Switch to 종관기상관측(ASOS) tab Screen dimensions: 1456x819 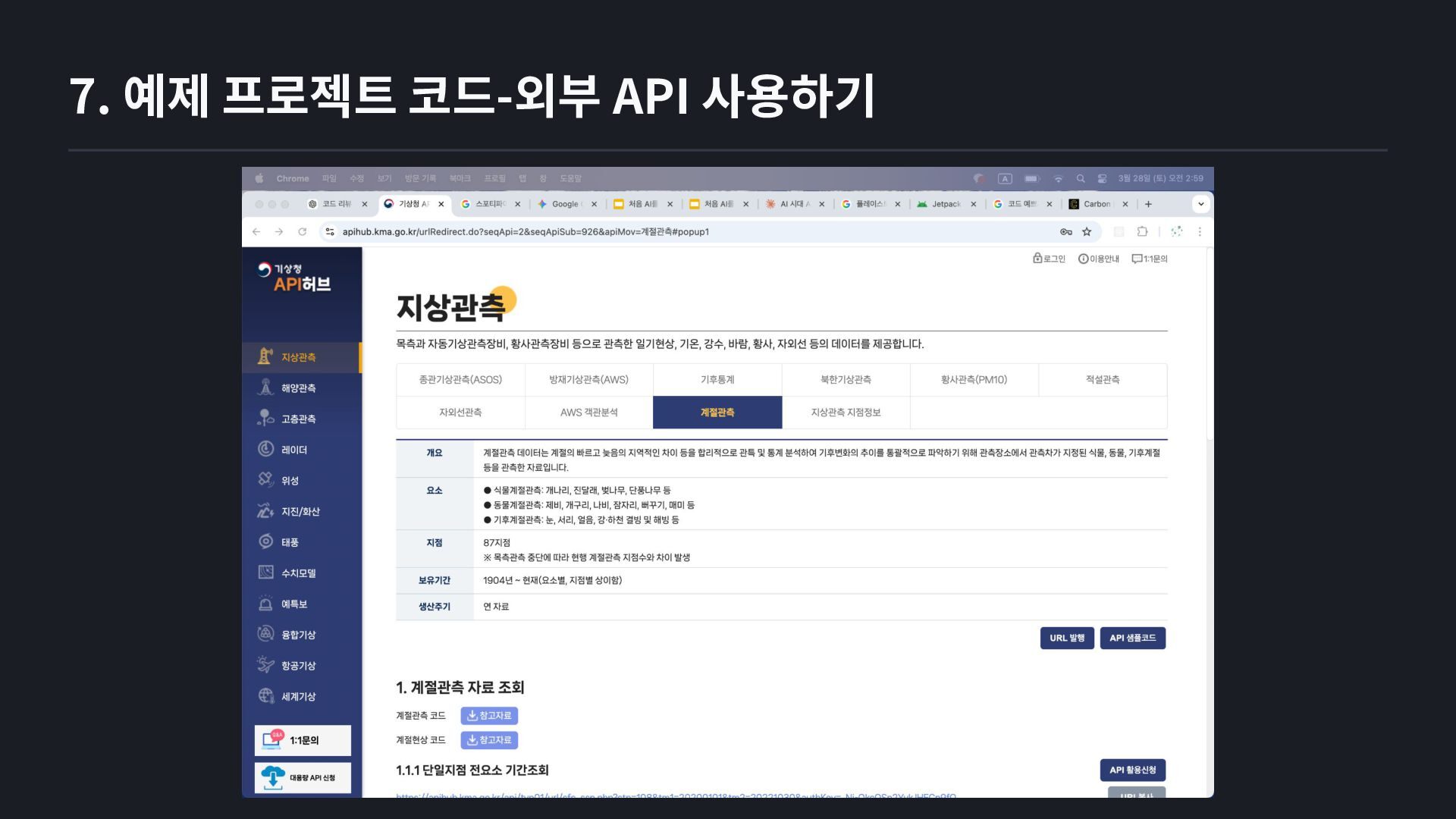460,379
